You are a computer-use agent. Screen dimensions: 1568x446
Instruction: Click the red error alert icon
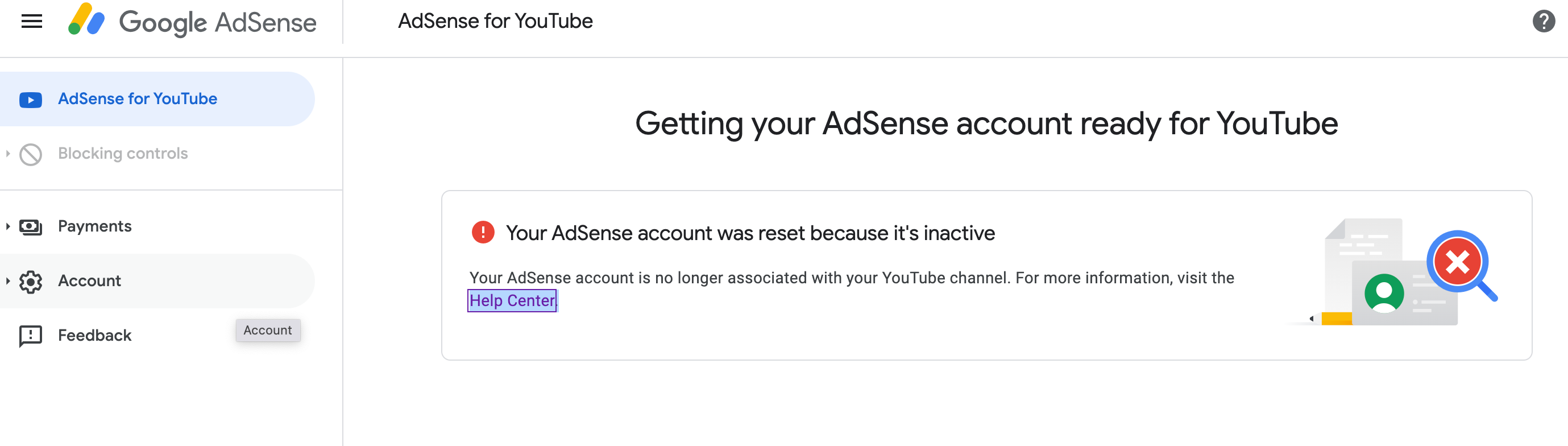point(483,233)
